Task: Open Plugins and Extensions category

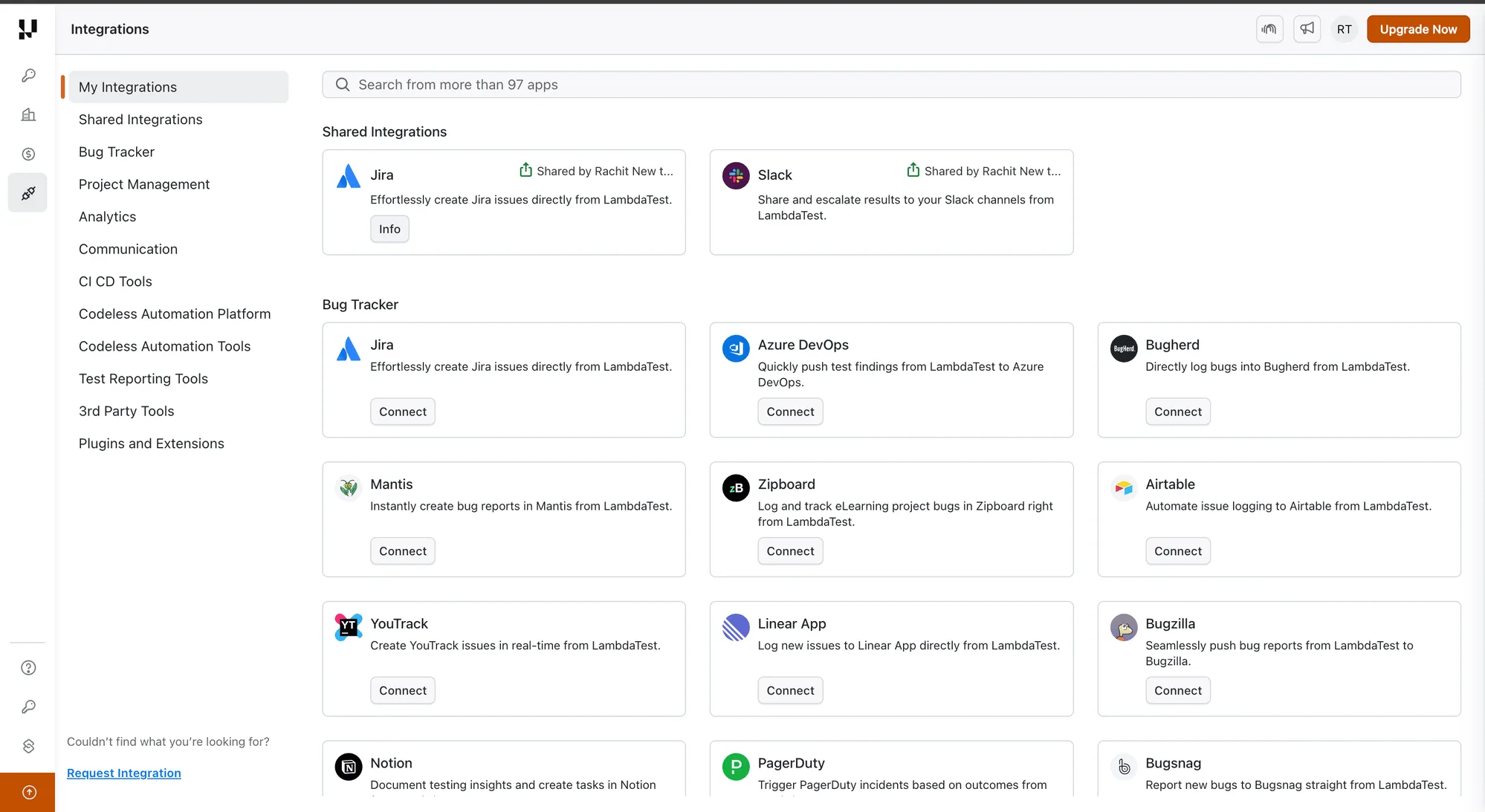Action: [x=152, y=444]
